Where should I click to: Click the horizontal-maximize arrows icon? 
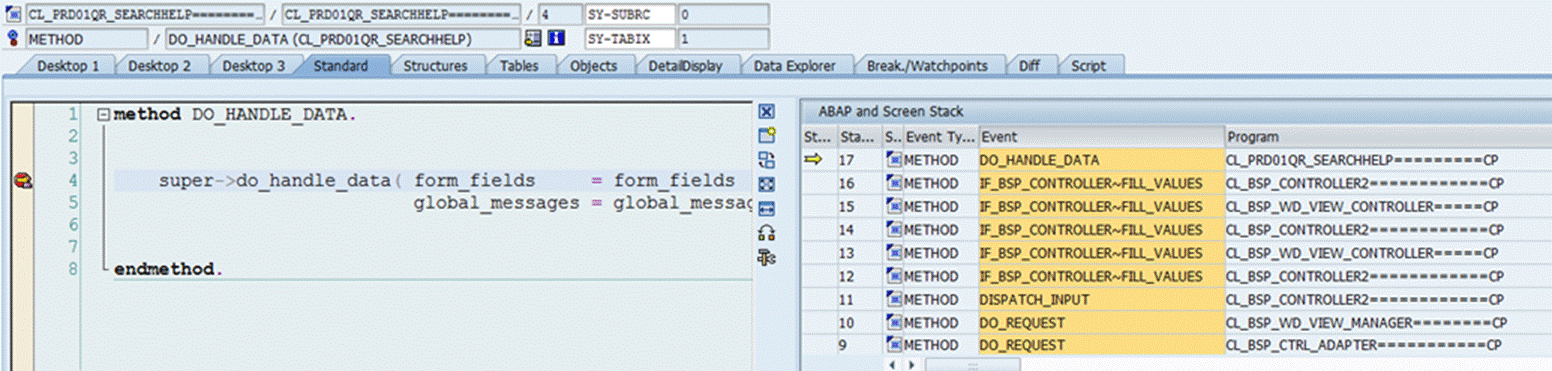767,208
